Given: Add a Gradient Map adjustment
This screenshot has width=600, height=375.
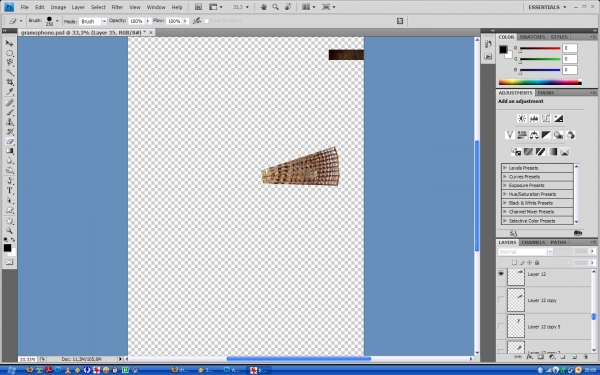Looking at the screenshot, I should pyautogui.click(x=553, y=152).
